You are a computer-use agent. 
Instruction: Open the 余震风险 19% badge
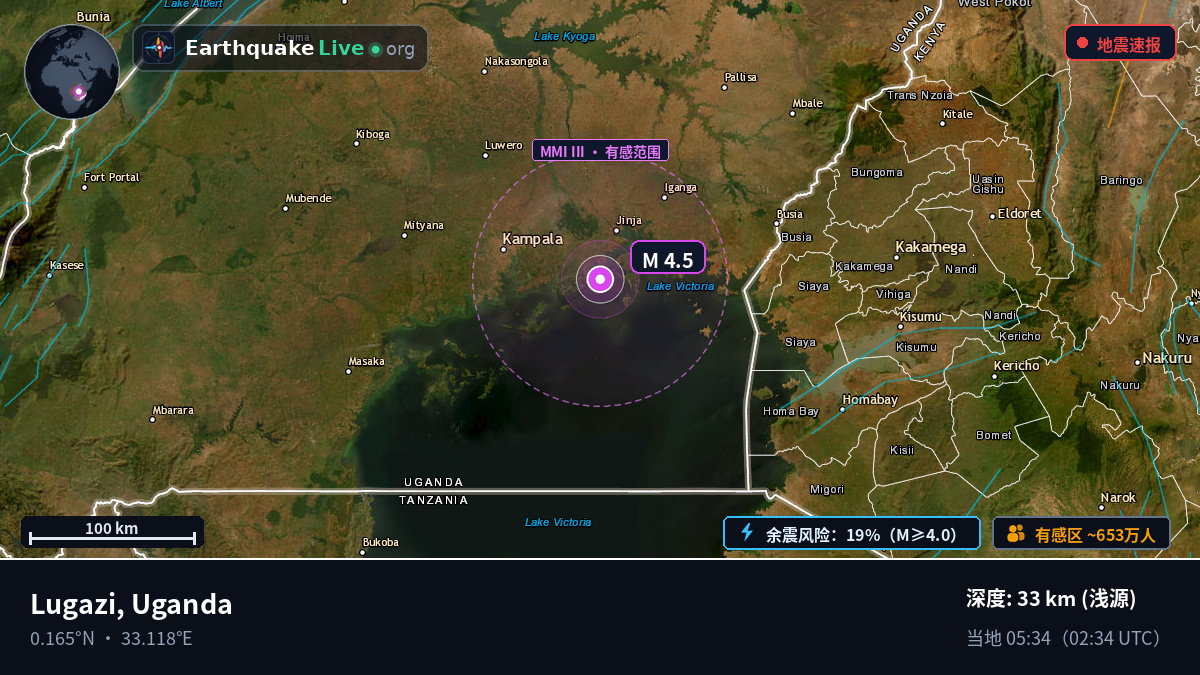[852, 534]
